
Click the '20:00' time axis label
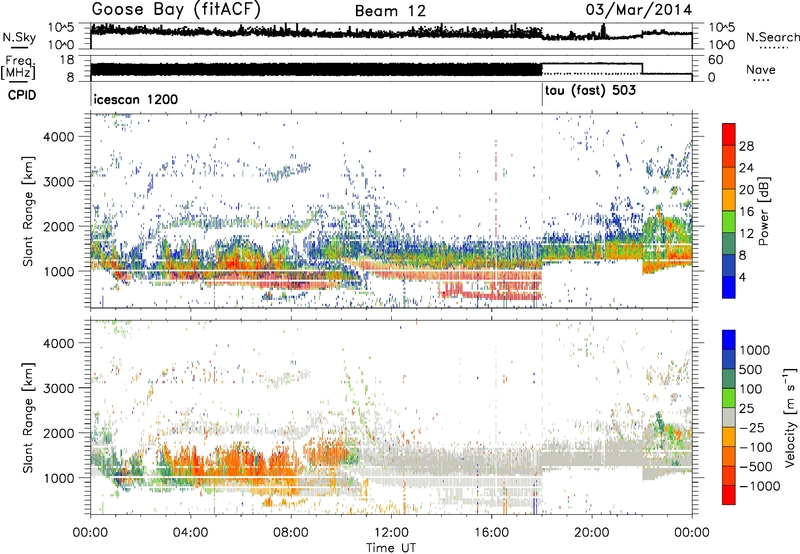pyautogui.click(x=591, y=533)
